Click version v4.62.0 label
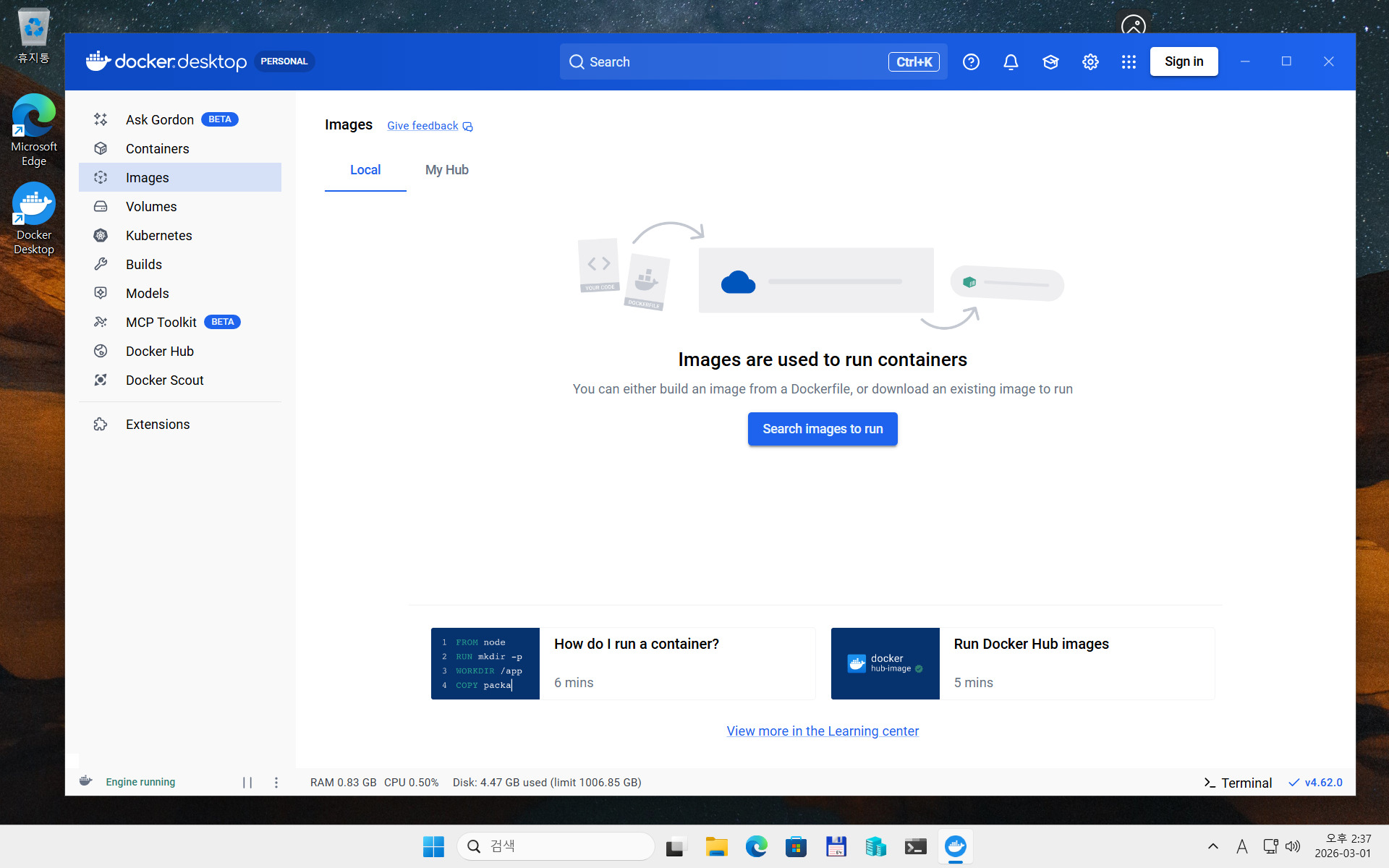The width and height of the screenshot is (1389, 868). [1323, 783]
